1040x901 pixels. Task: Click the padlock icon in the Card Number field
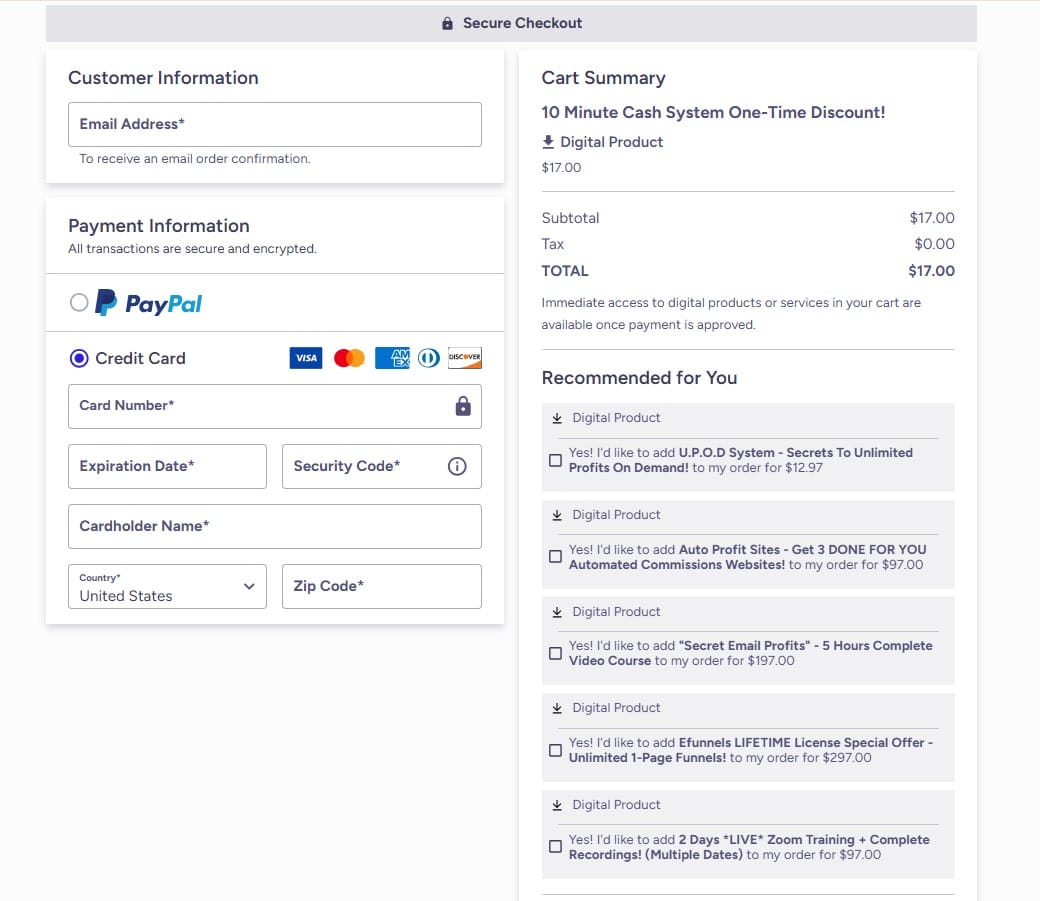point(462,406)
